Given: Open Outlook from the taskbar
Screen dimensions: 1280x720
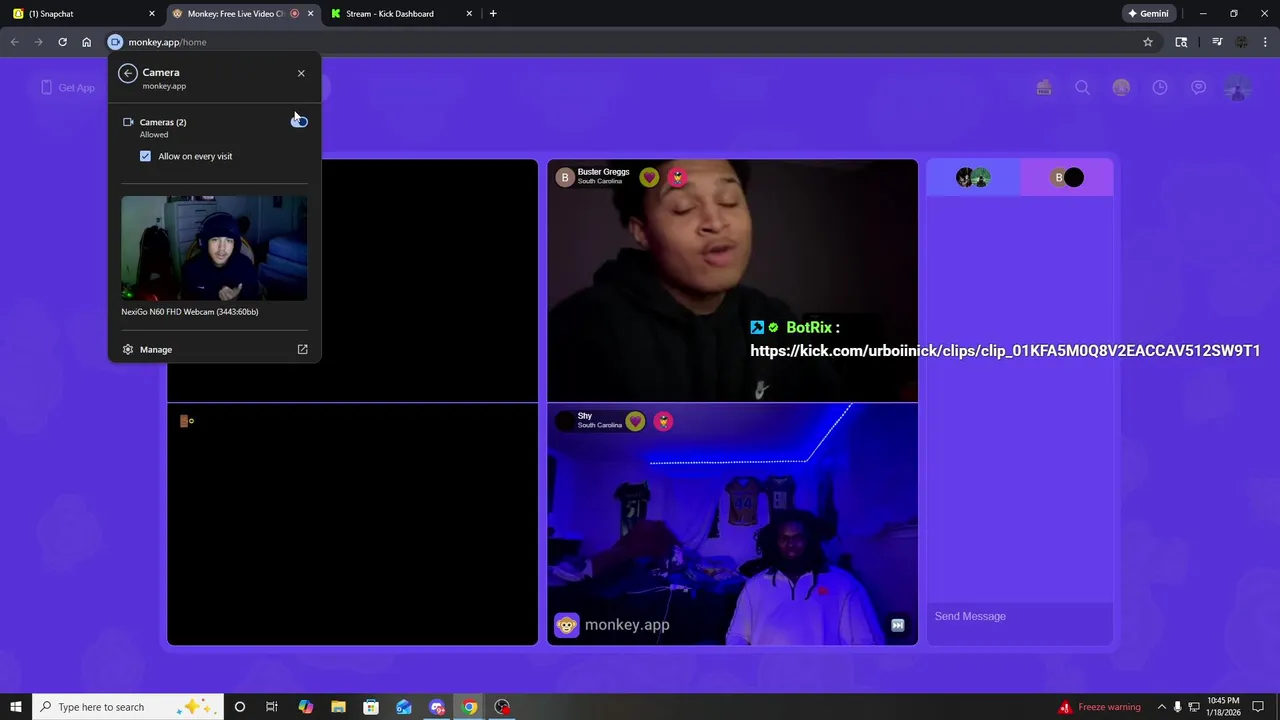Looking at the screenshot, I should [x=404, y=707].
